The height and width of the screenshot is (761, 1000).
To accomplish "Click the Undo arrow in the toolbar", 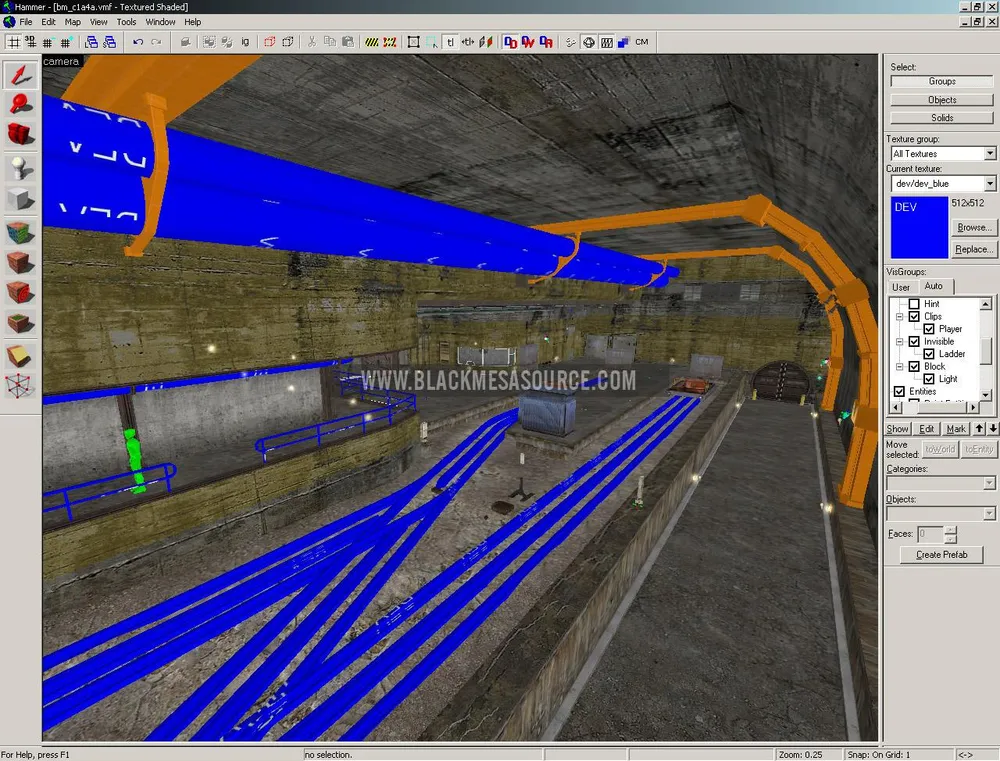I will pos(138,42).
